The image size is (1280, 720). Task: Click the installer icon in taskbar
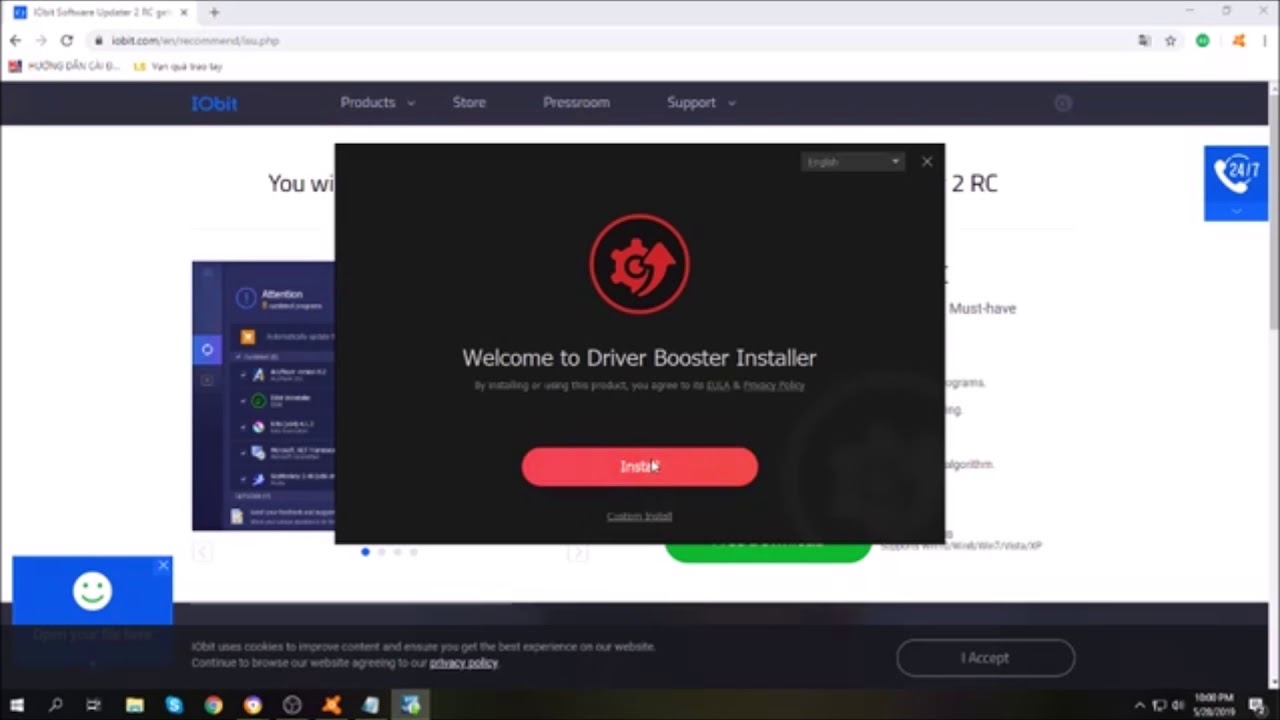[410, 705]
